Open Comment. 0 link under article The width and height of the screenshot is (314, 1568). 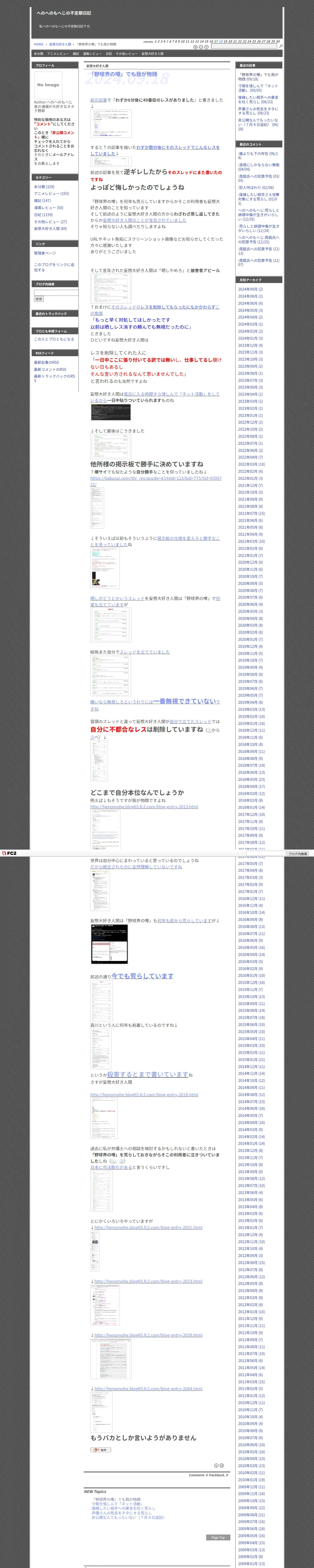[198, 1475]
